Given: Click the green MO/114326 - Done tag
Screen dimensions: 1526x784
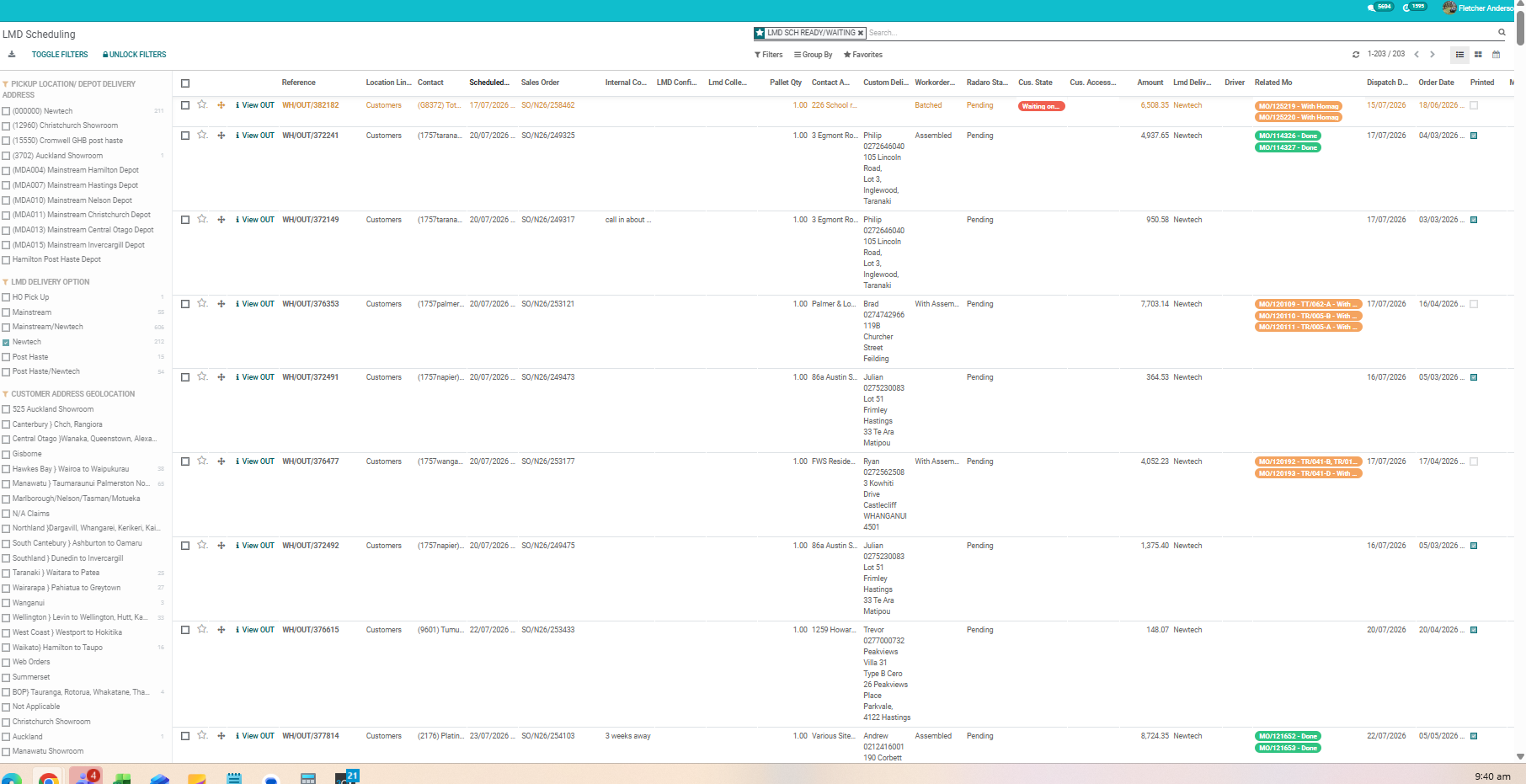Looking at the screenshot, I should point(1288,136).
